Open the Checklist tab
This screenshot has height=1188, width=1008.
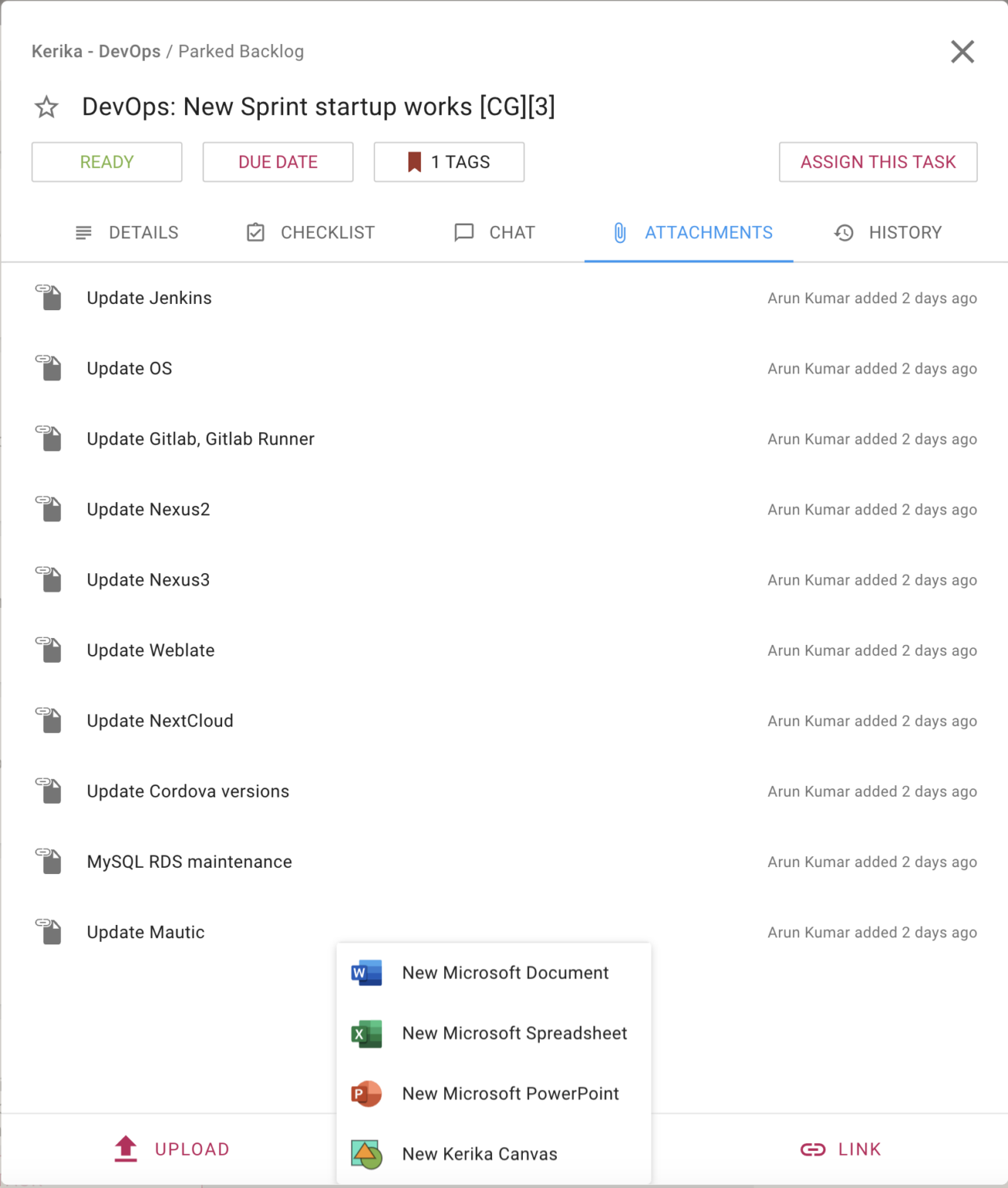pos(309,232)
